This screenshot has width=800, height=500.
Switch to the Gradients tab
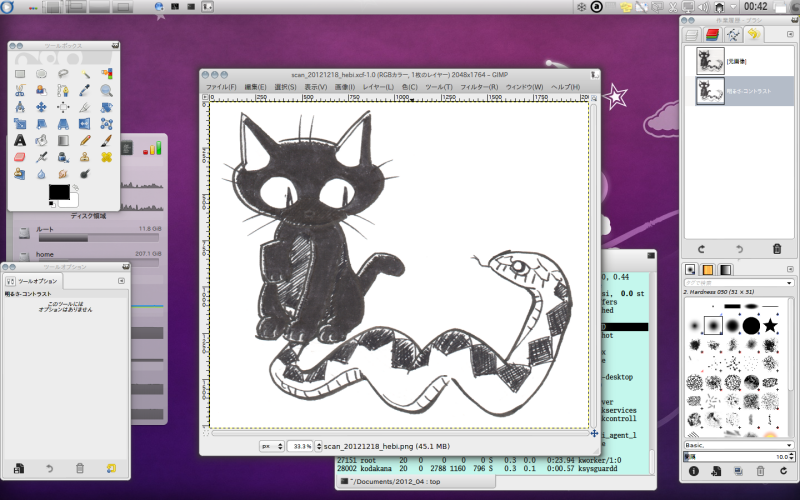[x=726, y=269]
